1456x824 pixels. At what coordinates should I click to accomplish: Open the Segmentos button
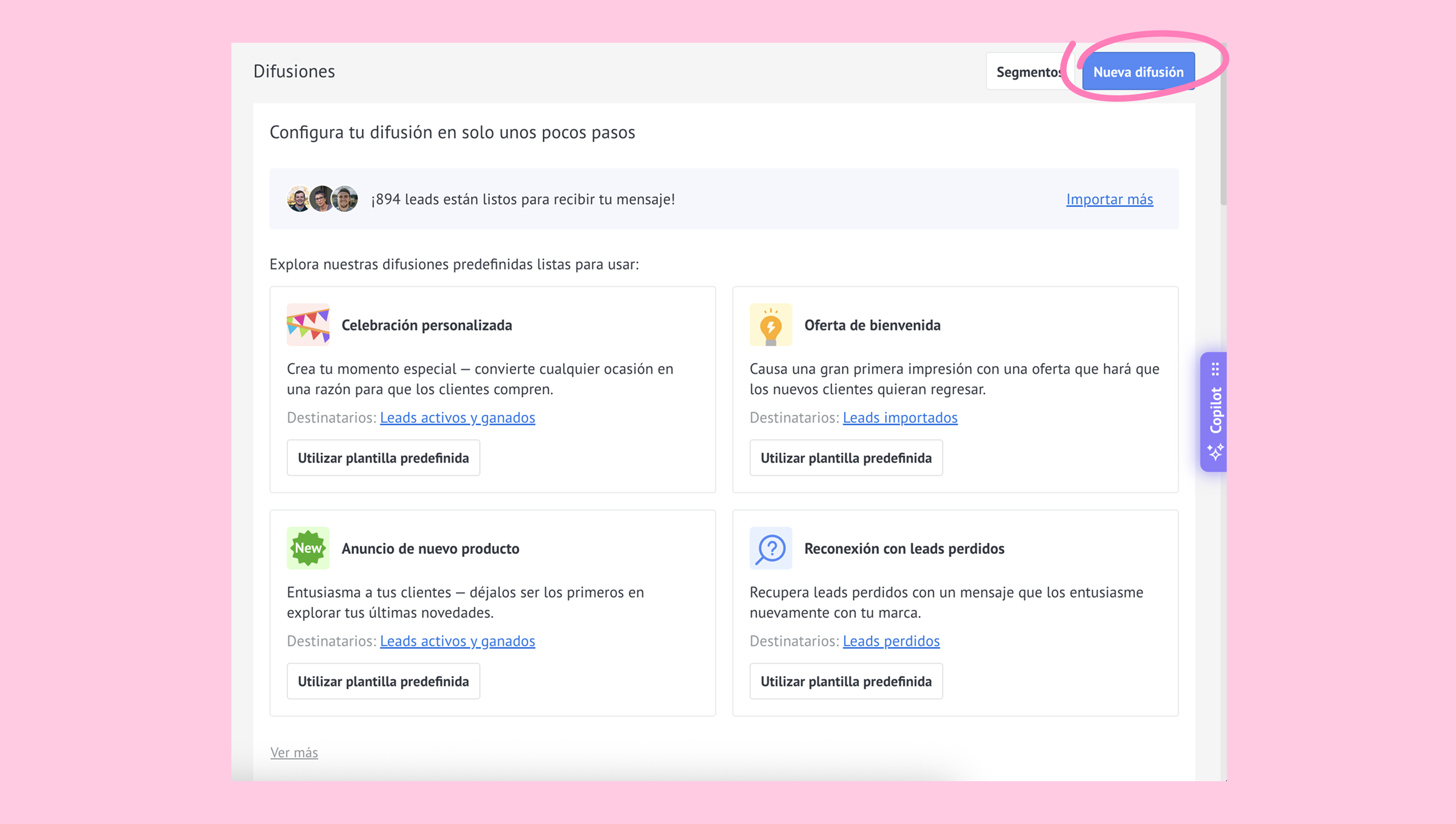(1027, 72)
